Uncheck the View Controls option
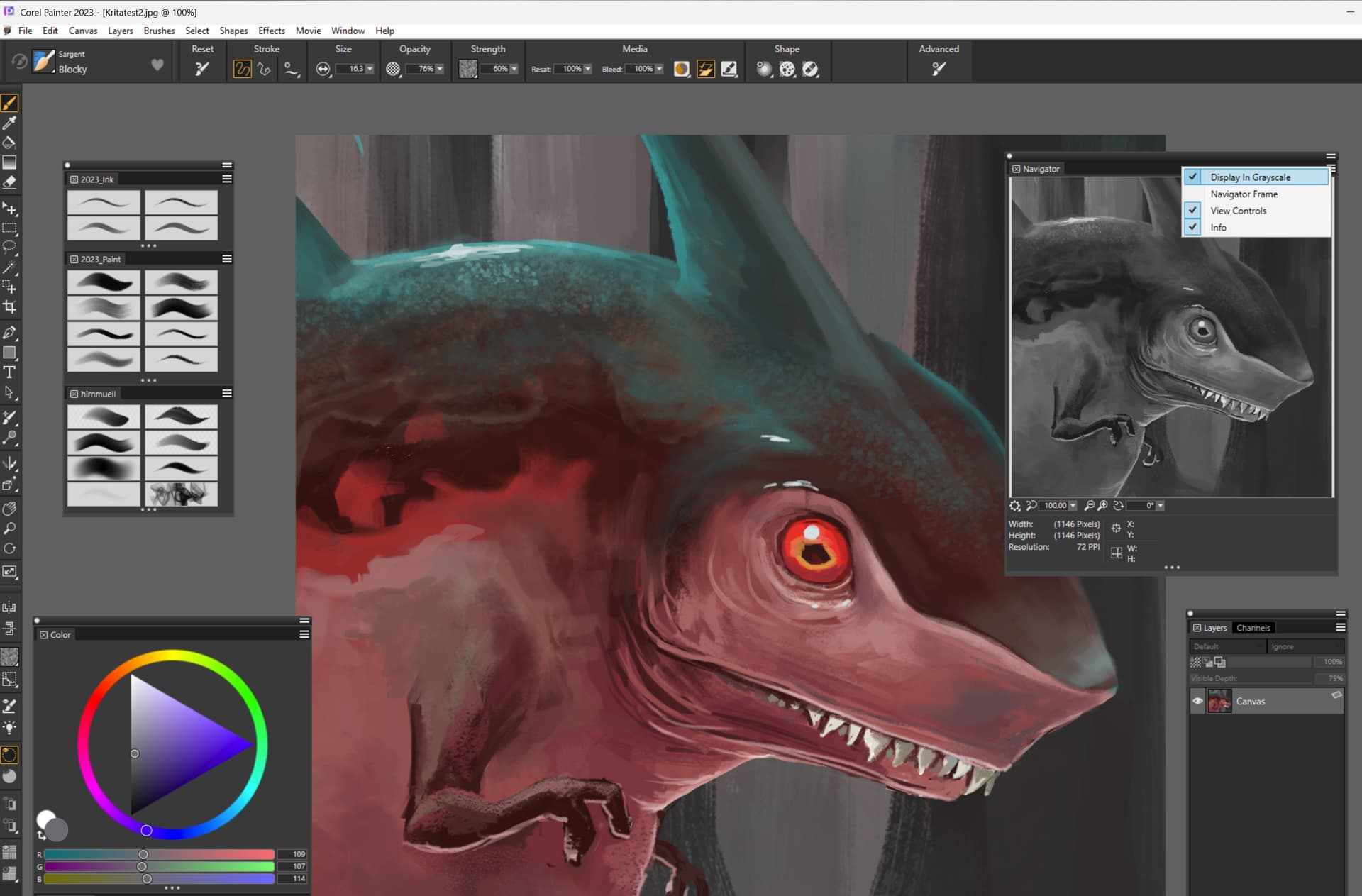The image size is (1362, 896). pyautogui.click(x=1238, y=211)
